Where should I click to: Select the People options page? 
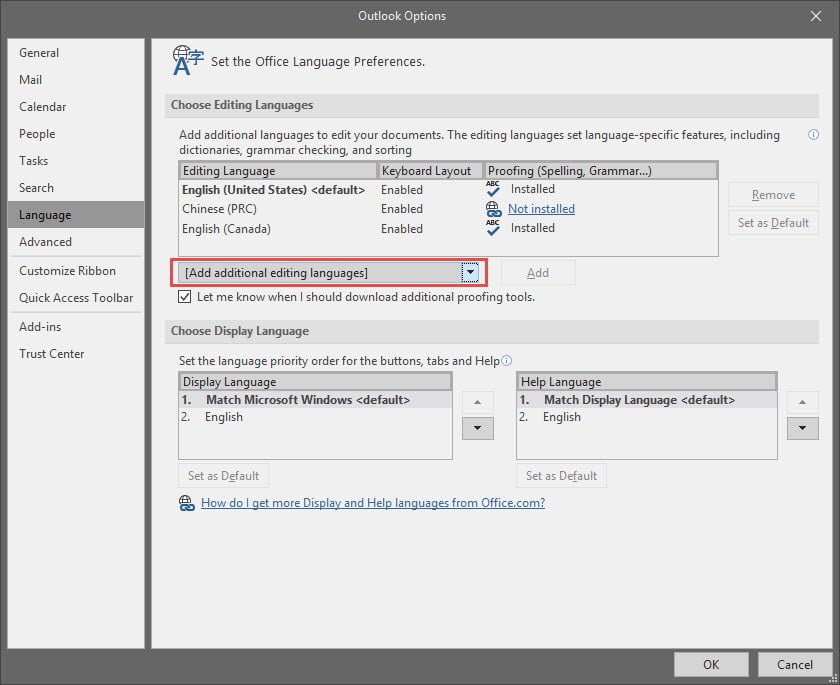(76, 134)
